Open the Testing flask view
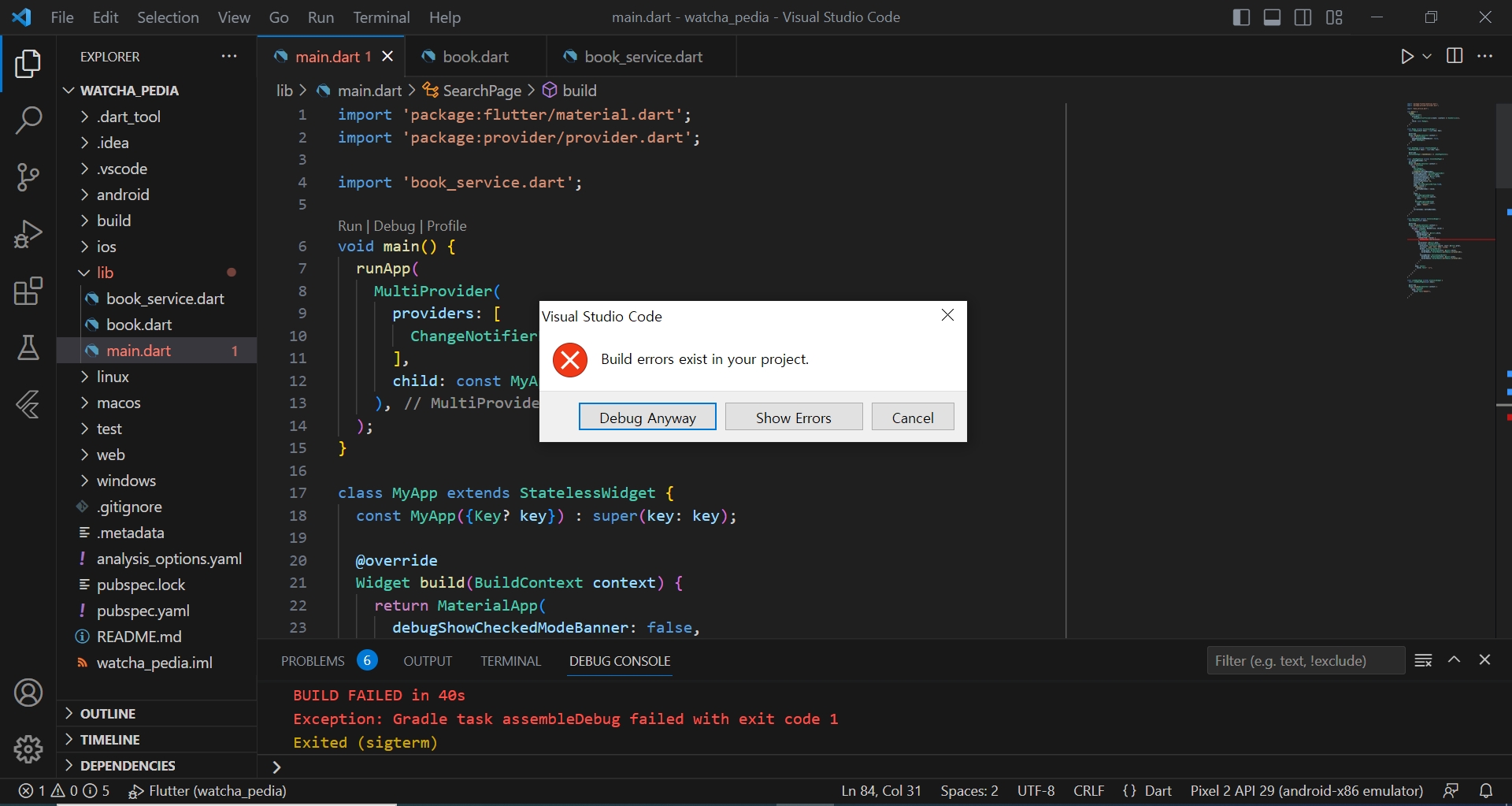The height and width of the screenshot is (806, 1512). (x=28, y=347)
